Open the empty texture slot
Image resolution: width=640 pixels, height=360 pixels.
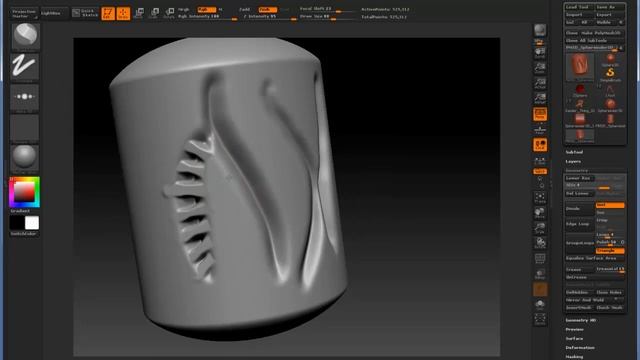pos(25,128)
